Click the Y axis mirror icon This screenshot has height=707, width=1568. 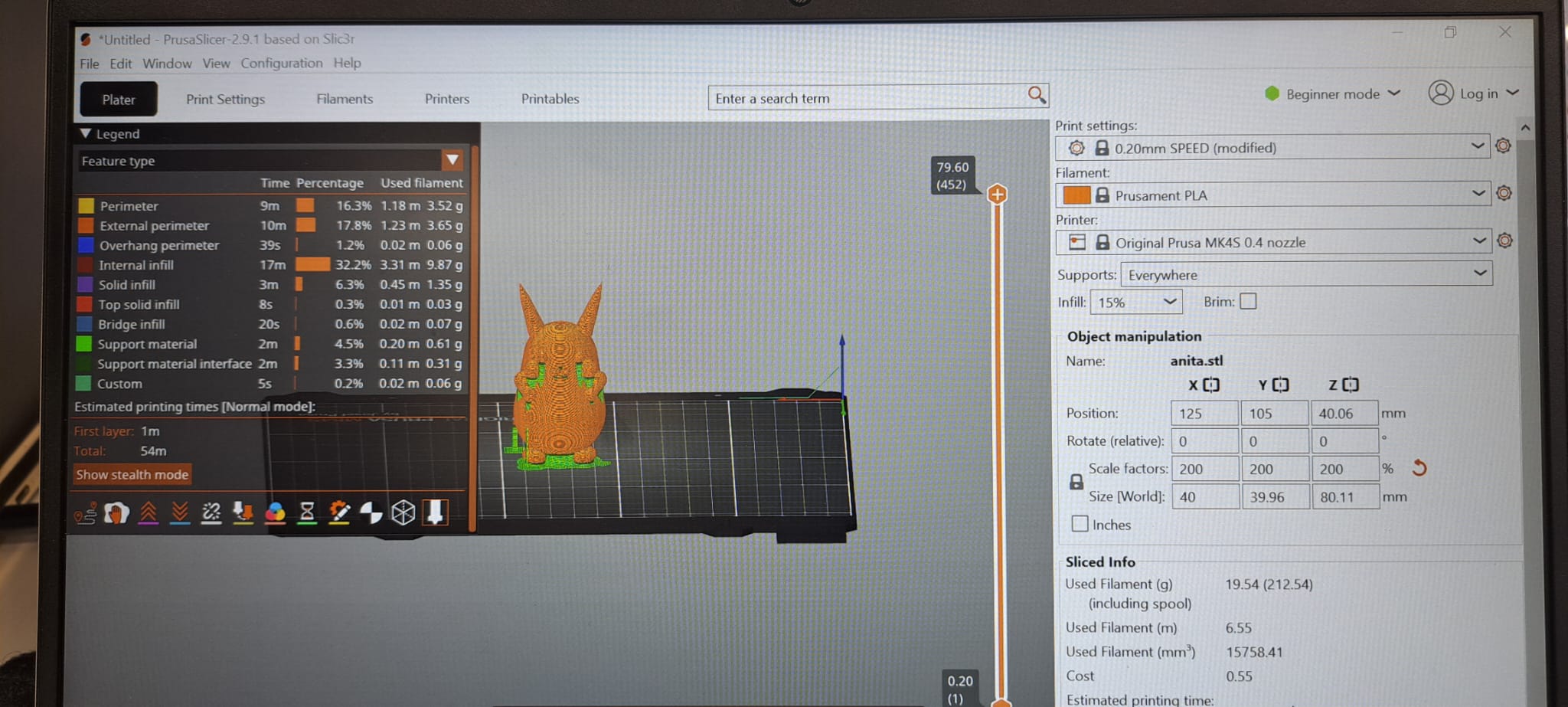click(1280, 385)
